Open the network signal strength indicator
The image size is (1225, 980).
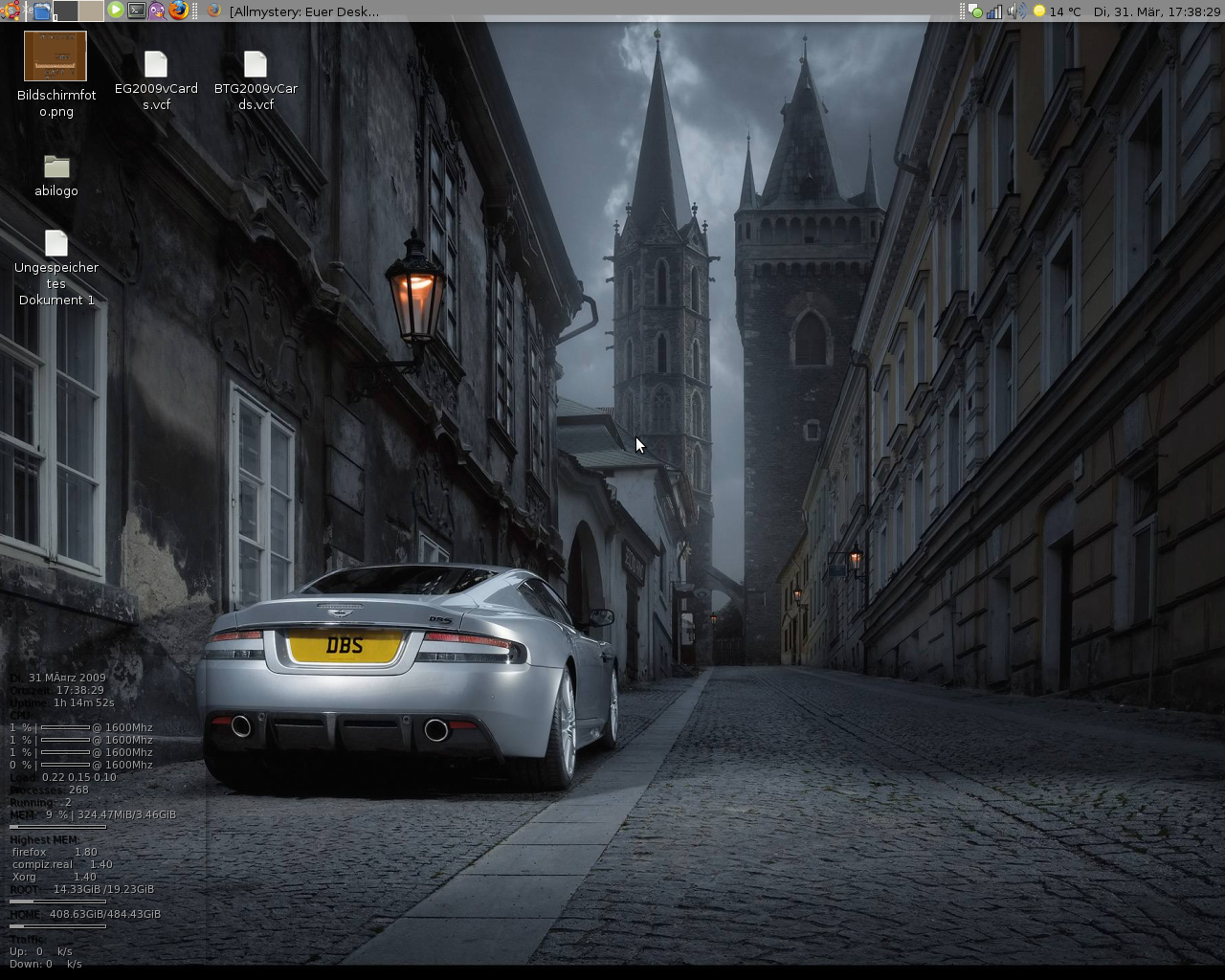[994, 11]
